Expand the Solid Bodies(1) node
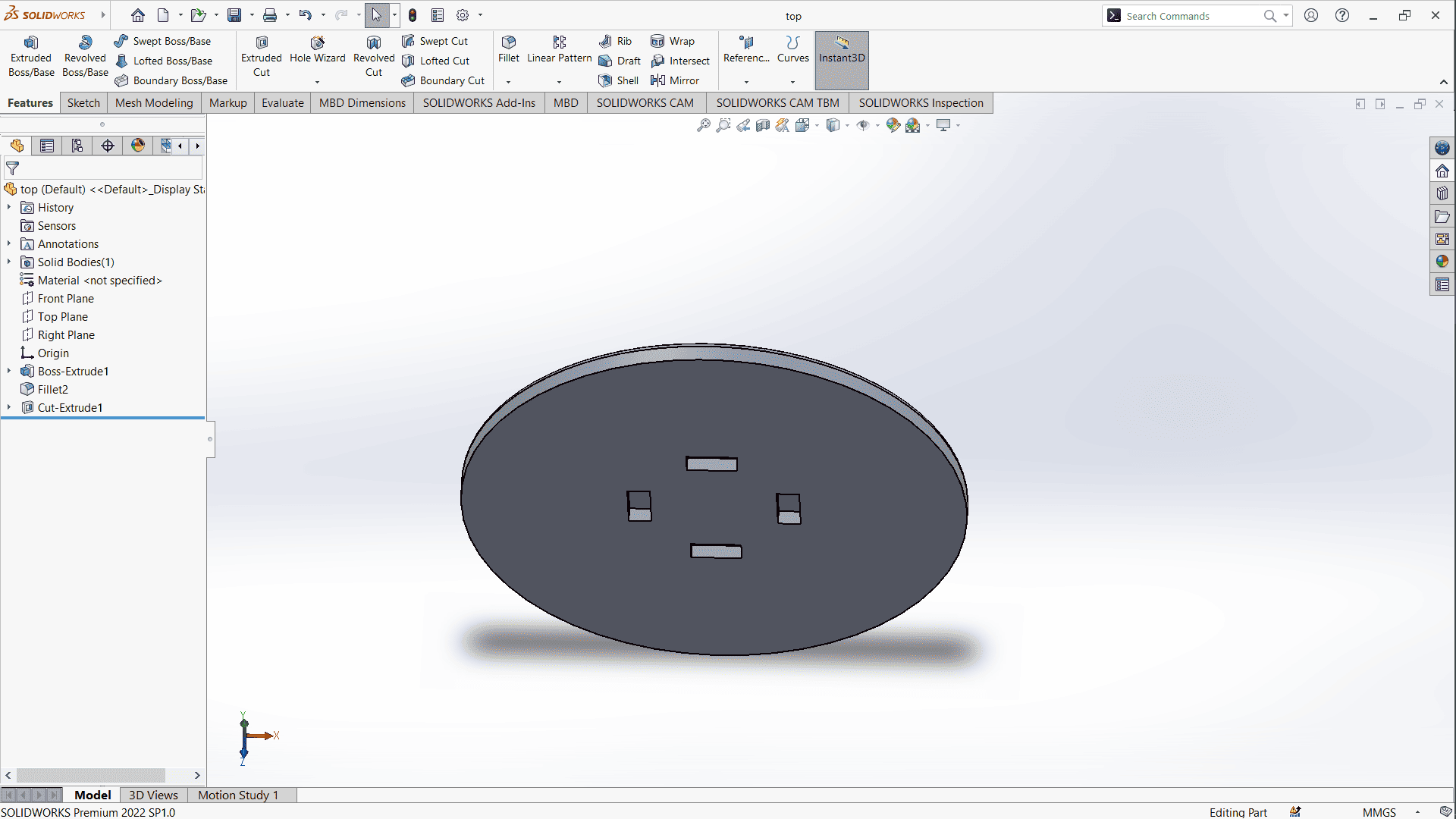 (9, 262)
